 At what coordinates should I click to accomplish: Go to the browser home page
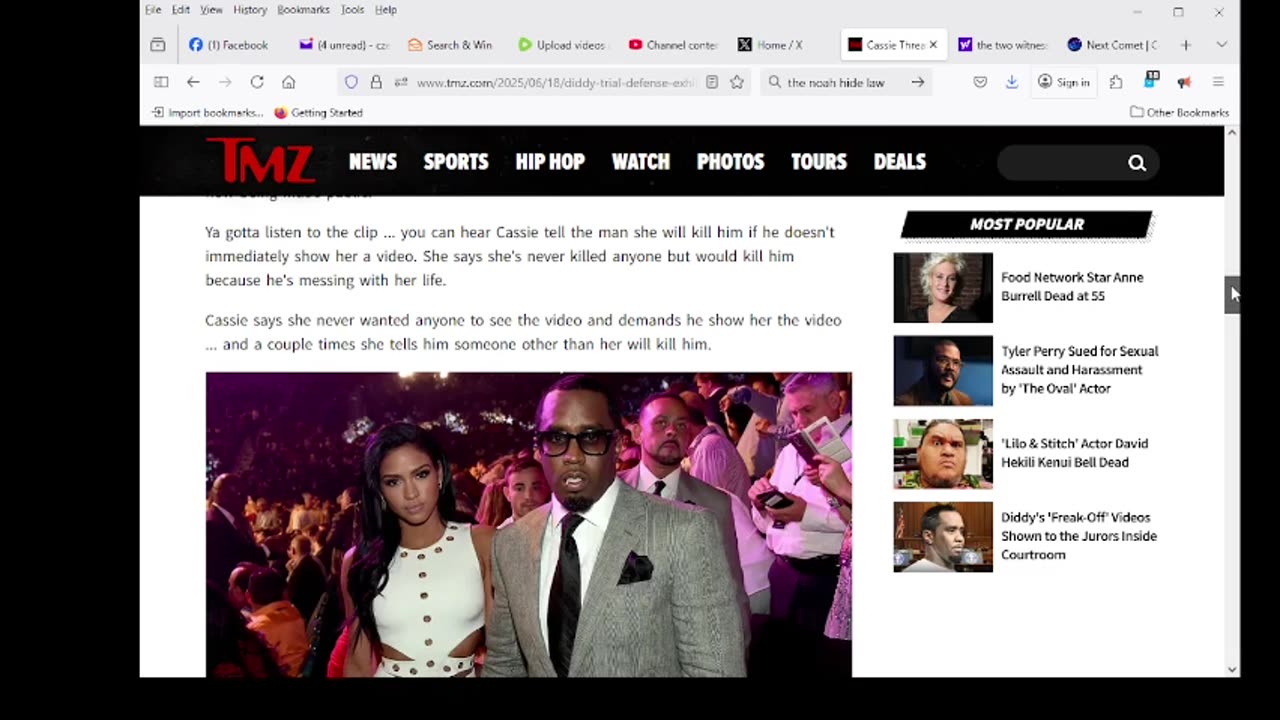click(x=289, y=82)
